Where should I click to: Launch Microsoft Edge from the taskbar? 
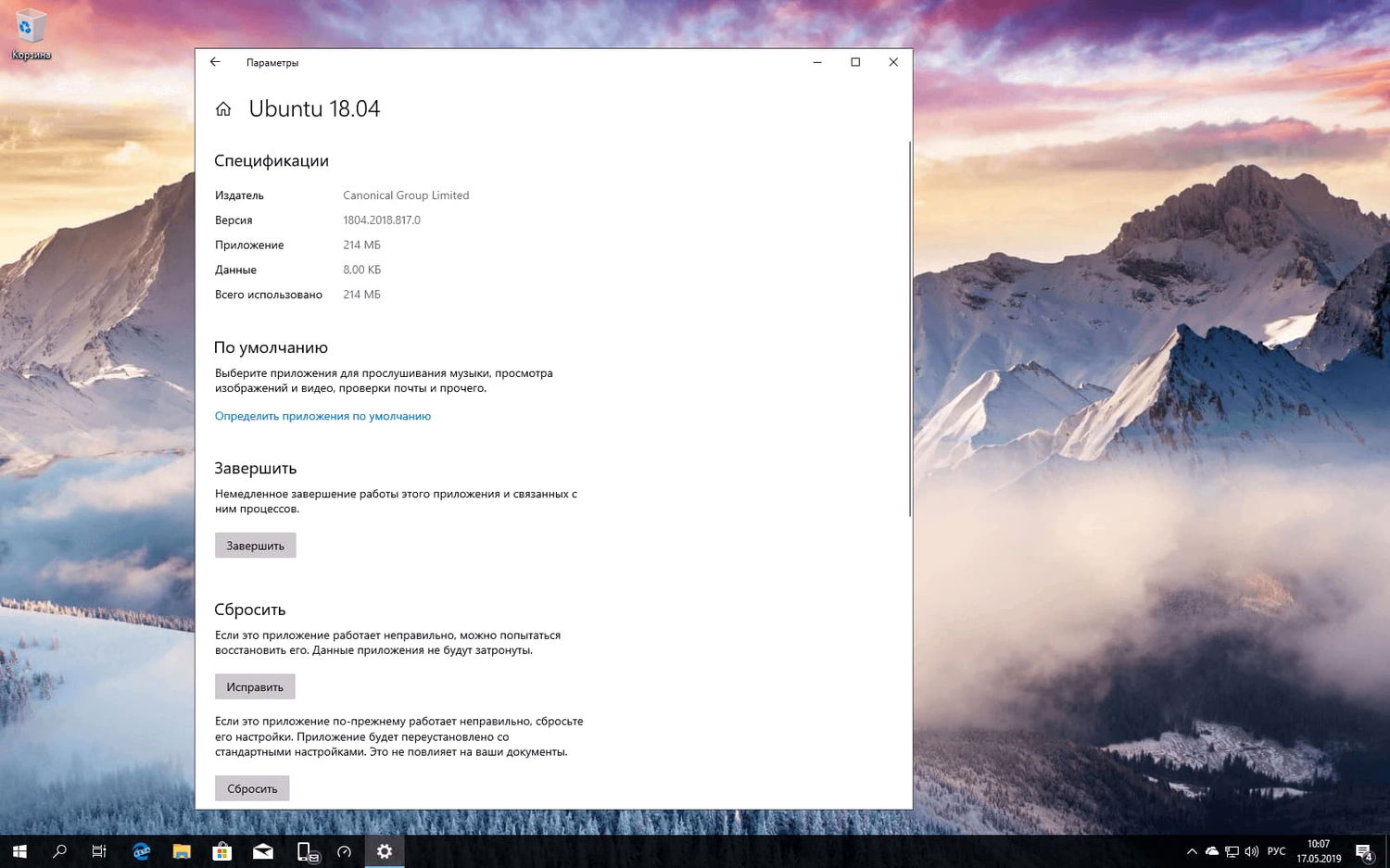pyautogui.click(x=141, y=850)
